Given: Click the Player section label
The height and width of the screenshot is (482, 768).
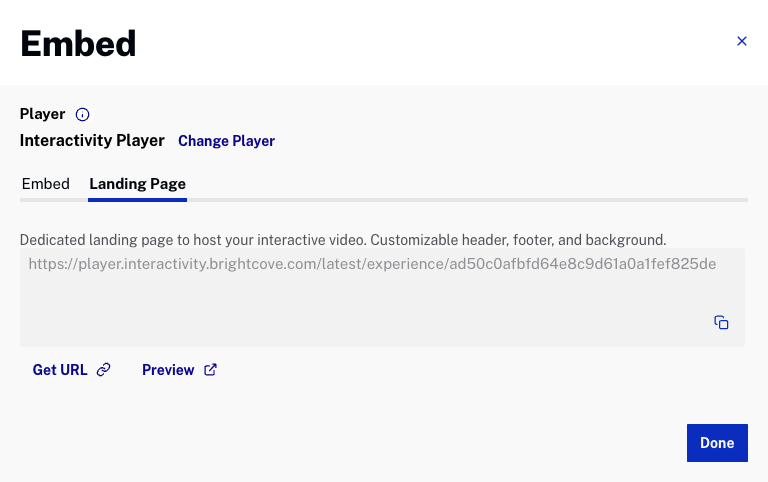Looking at the screenshot, I should coord(43,114).
